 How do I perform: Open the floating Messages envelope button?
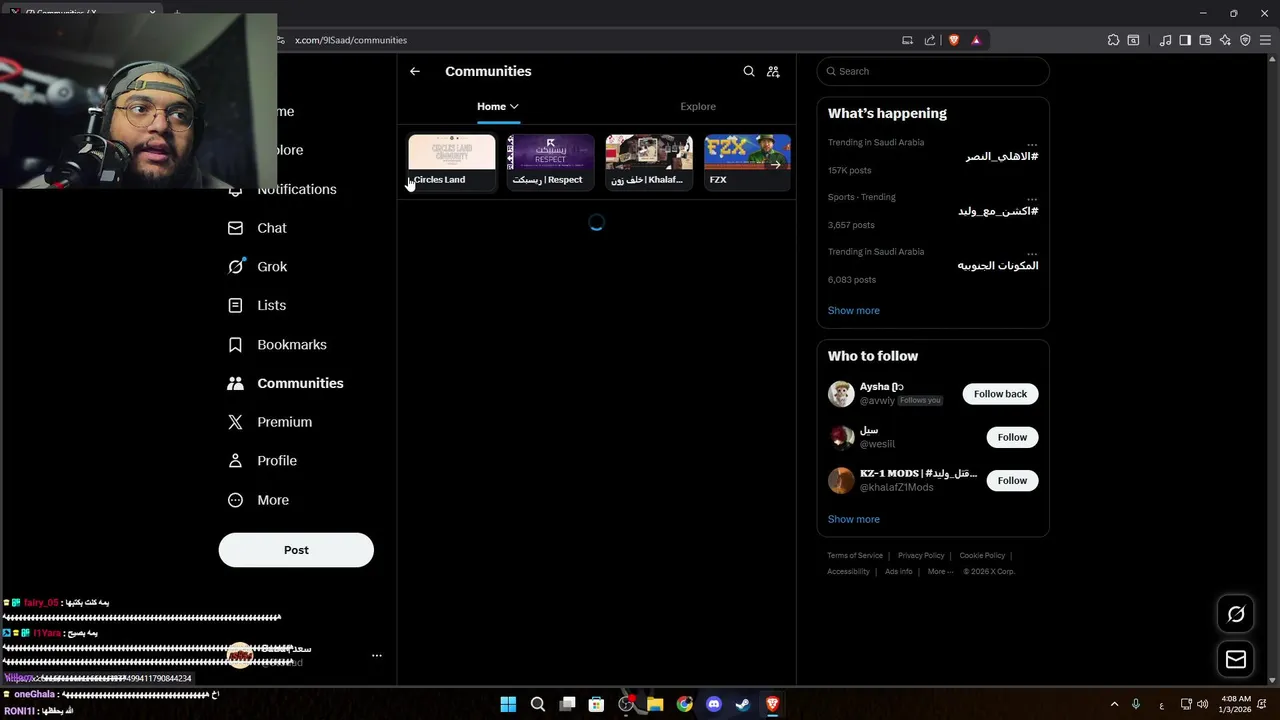pos(1236,659)
